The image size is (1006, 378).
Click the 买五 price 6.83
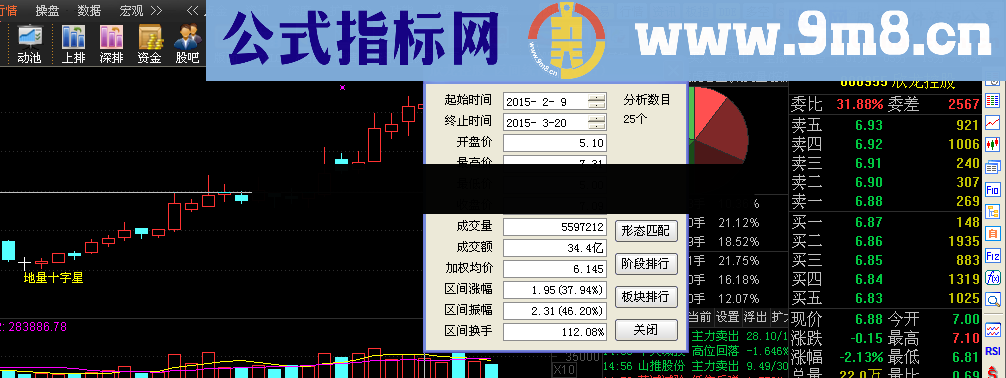coord(869,298)
